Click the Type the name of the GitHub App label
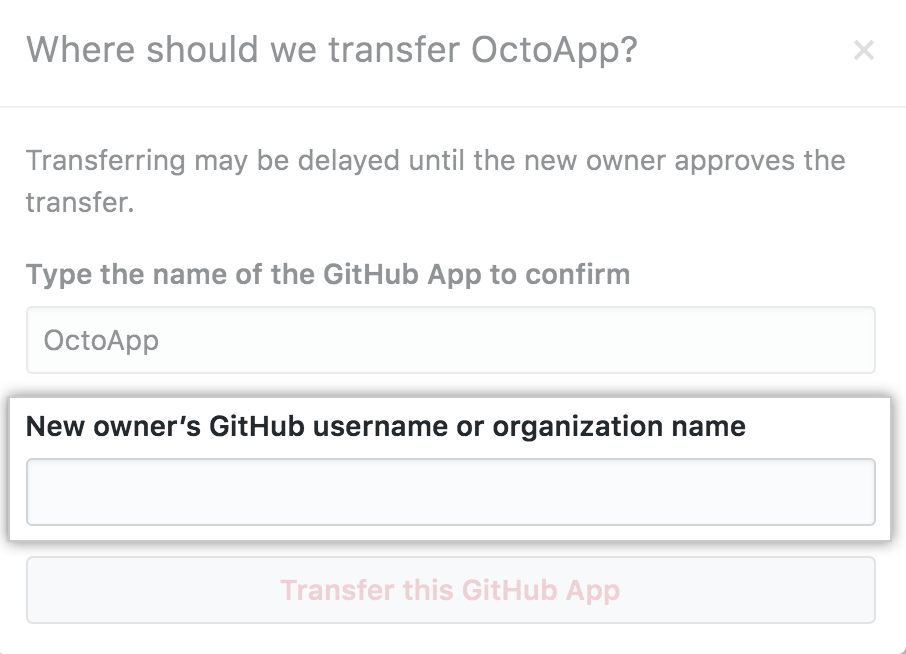Viewport: 906px width, 654px height. point(329,274)
